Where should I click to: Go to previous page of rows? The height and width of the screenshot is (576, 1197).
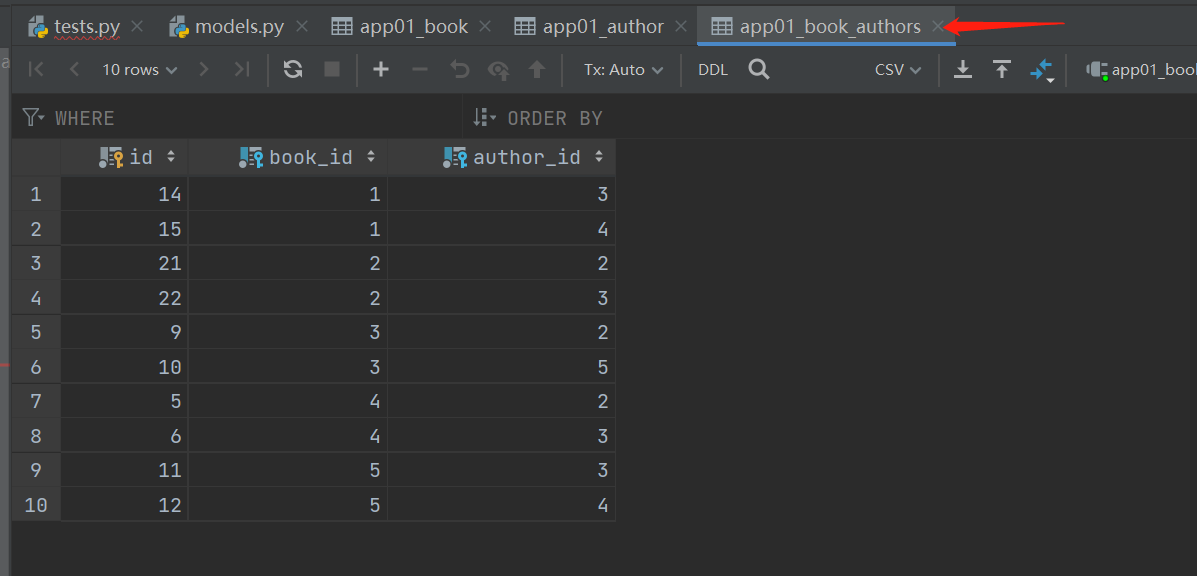pos(74,69)
